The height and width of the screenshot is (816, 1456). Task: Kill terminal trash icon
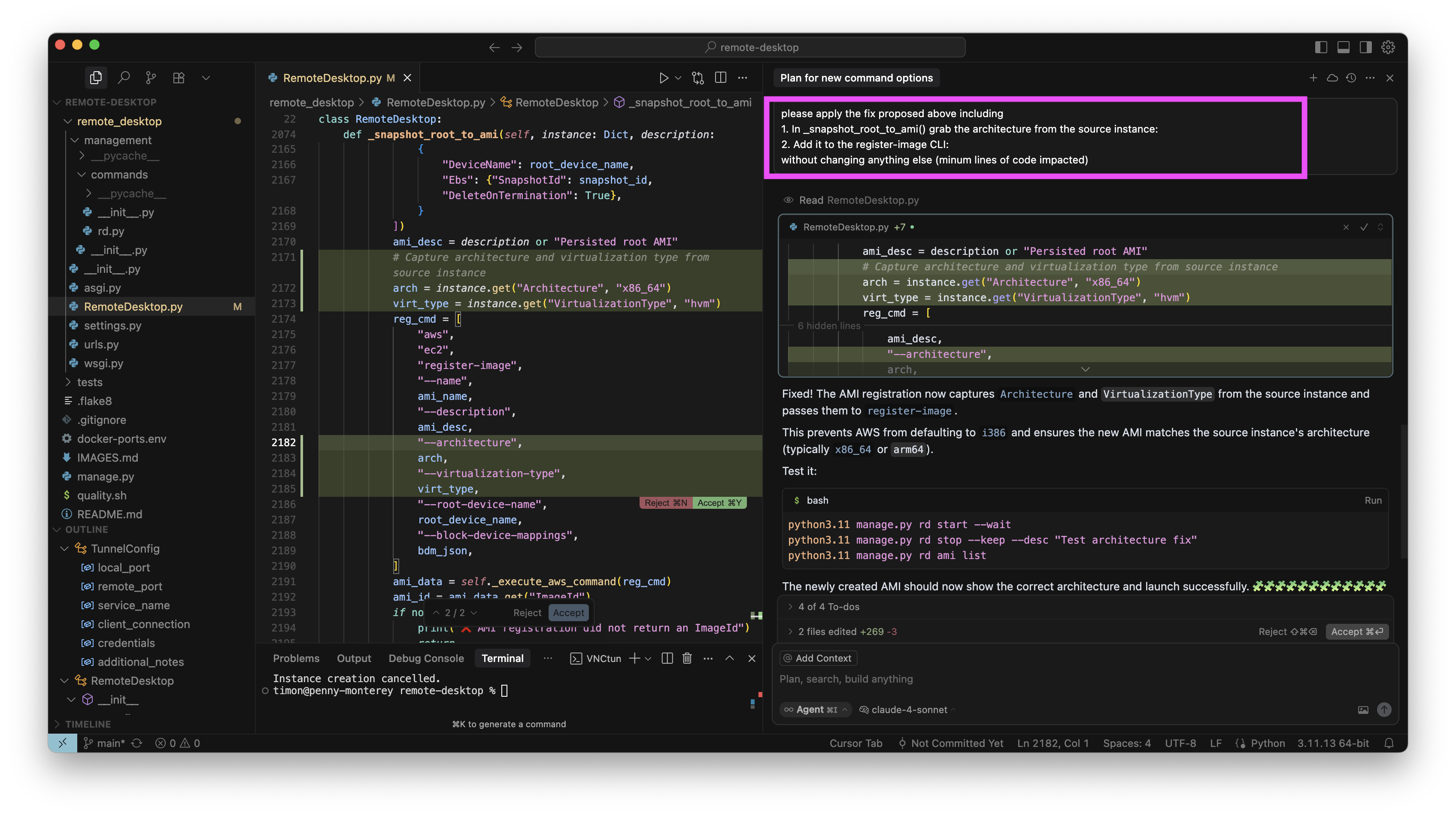[687, 659]
